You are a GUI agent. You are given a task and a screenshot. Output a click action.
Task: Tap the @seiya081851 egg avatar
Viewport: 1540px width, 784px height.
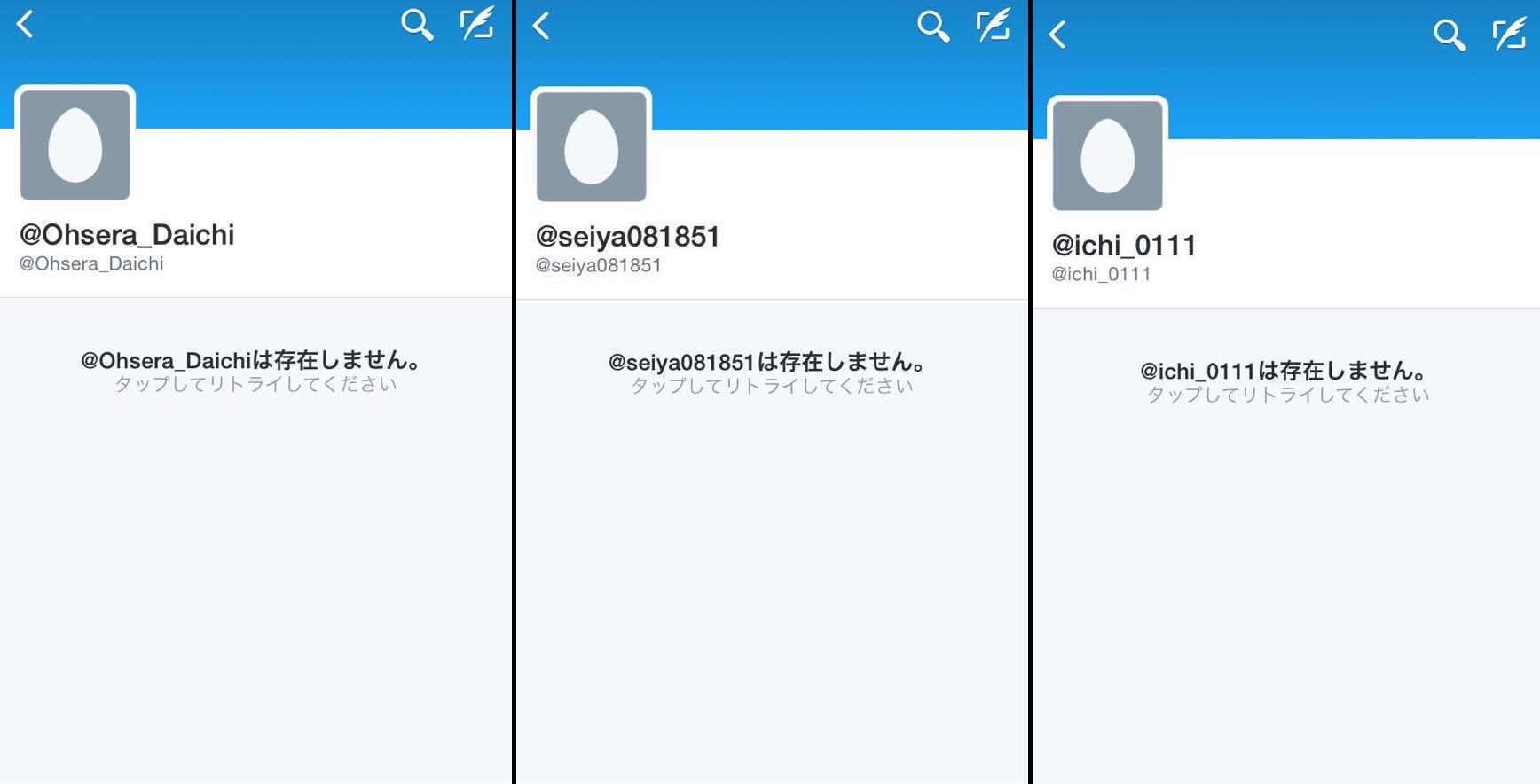tap(592, 146)
